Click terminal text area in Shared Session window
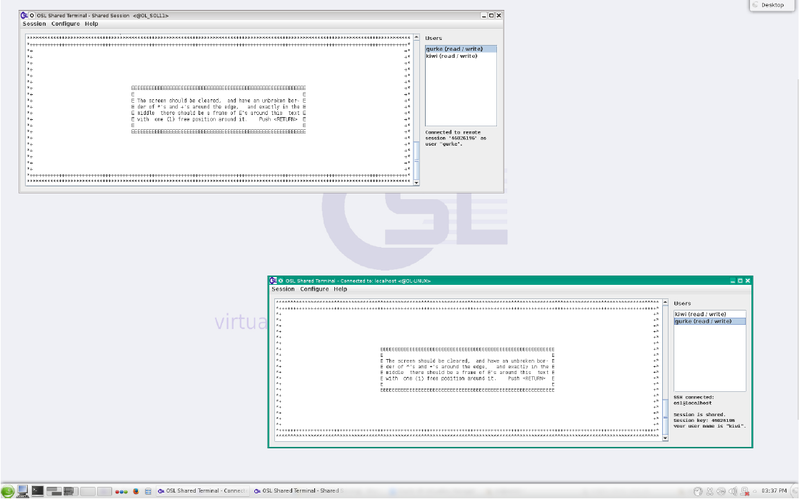This screenshot has width=800, height=499. pyautogui.click(x=219, y=110)
